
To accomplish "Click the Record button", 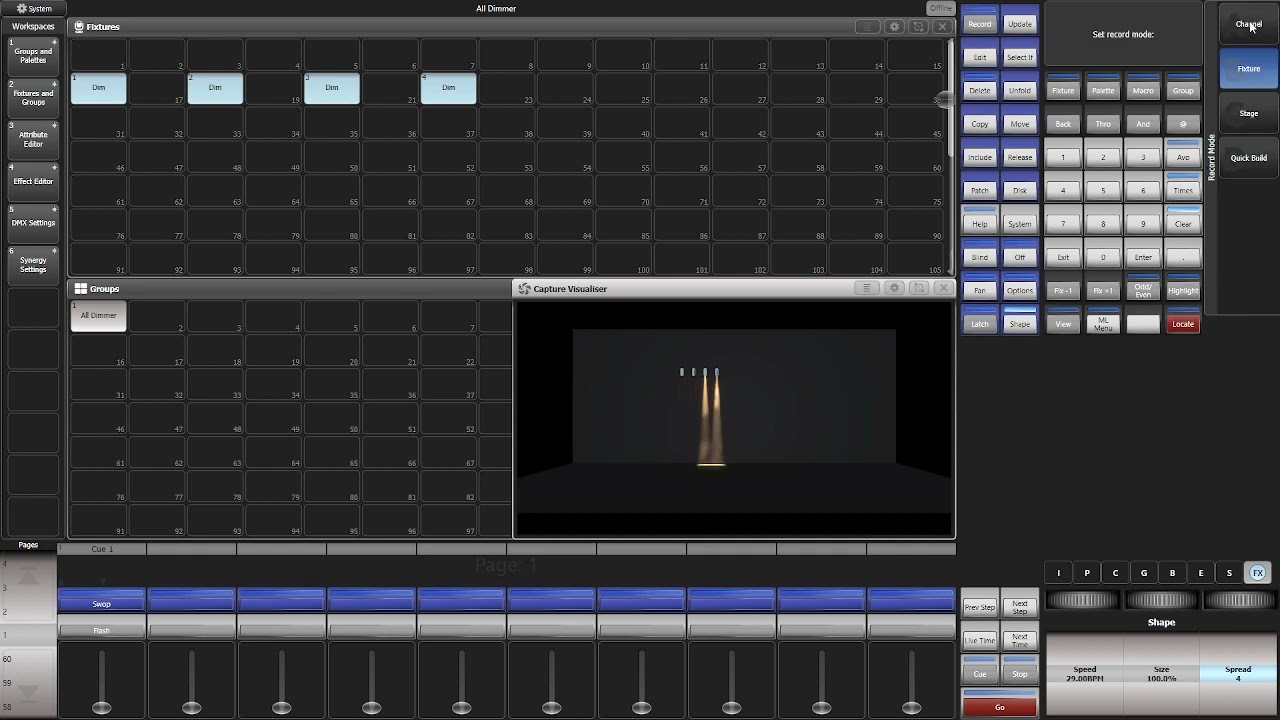I will (980, 22).
